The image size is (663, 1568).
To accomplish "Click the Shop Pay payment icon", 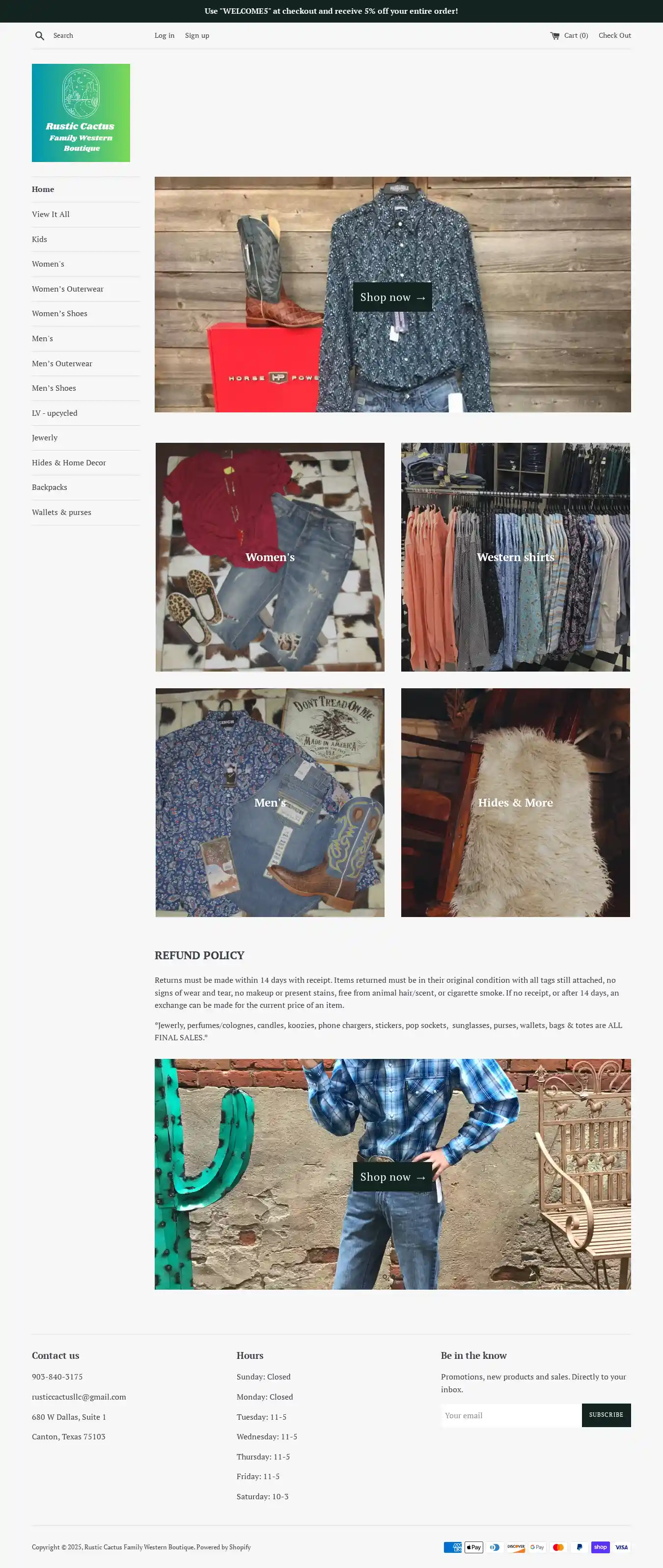I will [600, 1547].
